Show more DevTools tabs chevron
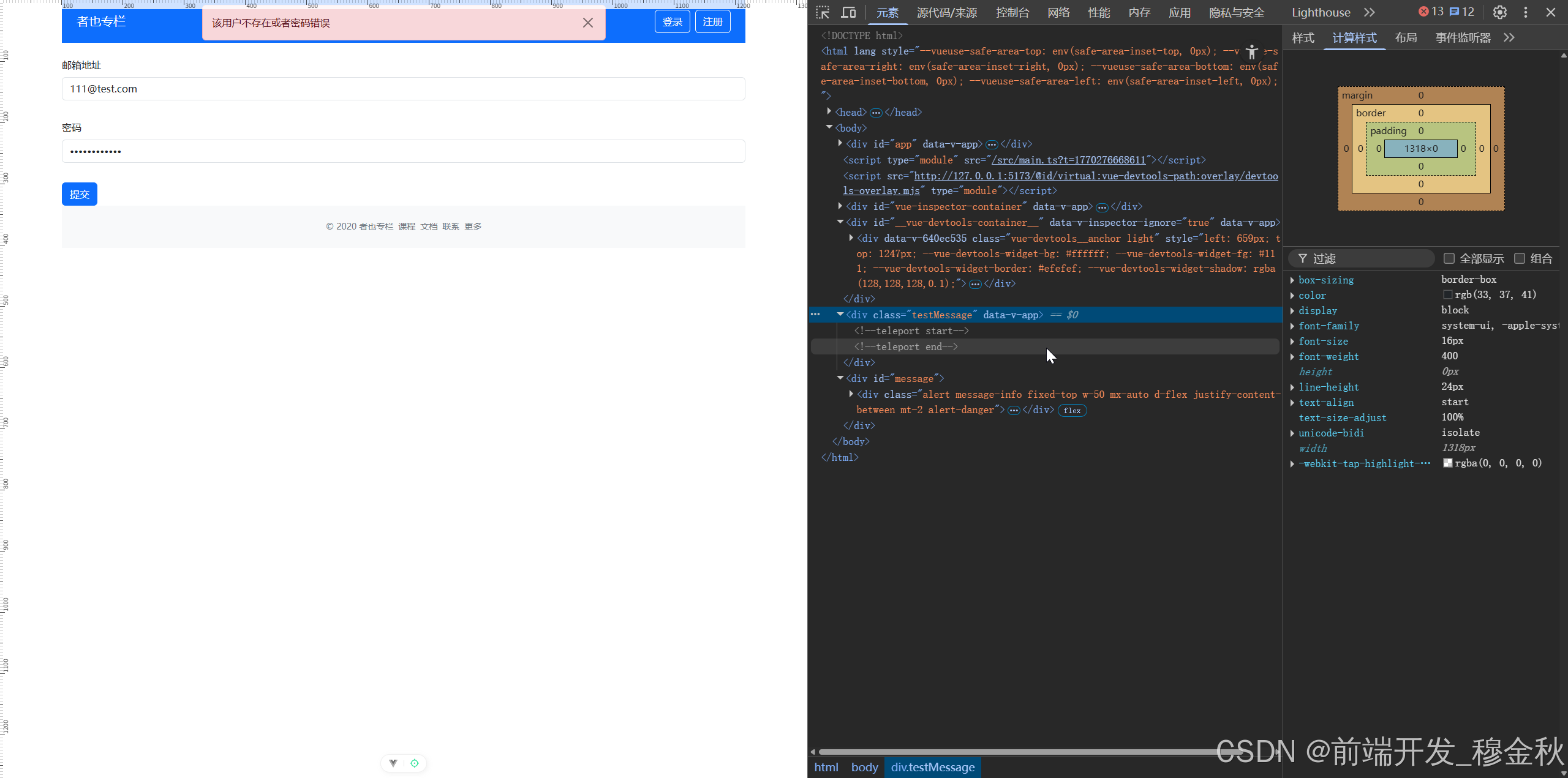This screenshot has width=1568, height=778. click(1370, 12)
